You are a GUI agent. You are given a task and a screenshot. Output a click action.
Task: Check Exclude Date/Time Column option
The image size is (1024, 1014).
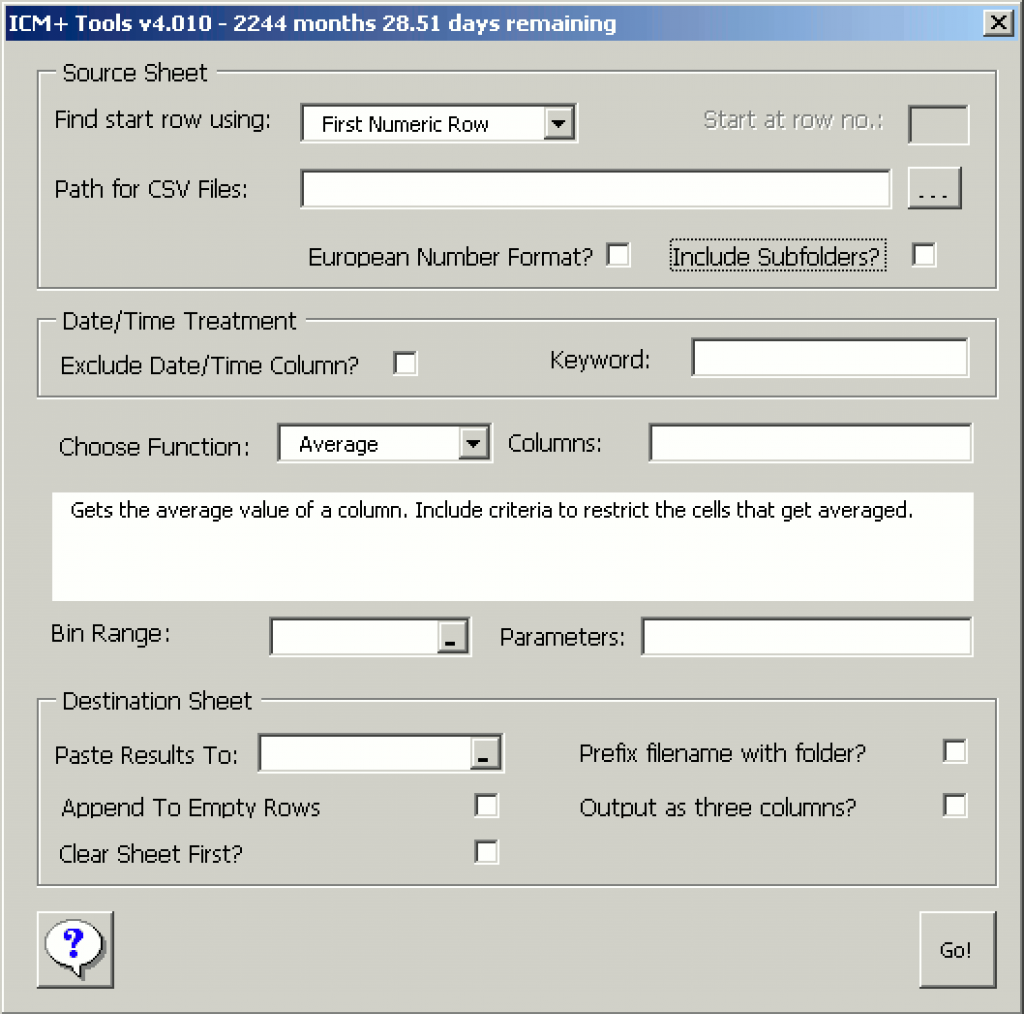pyautogui.click(x=405, y=364)
